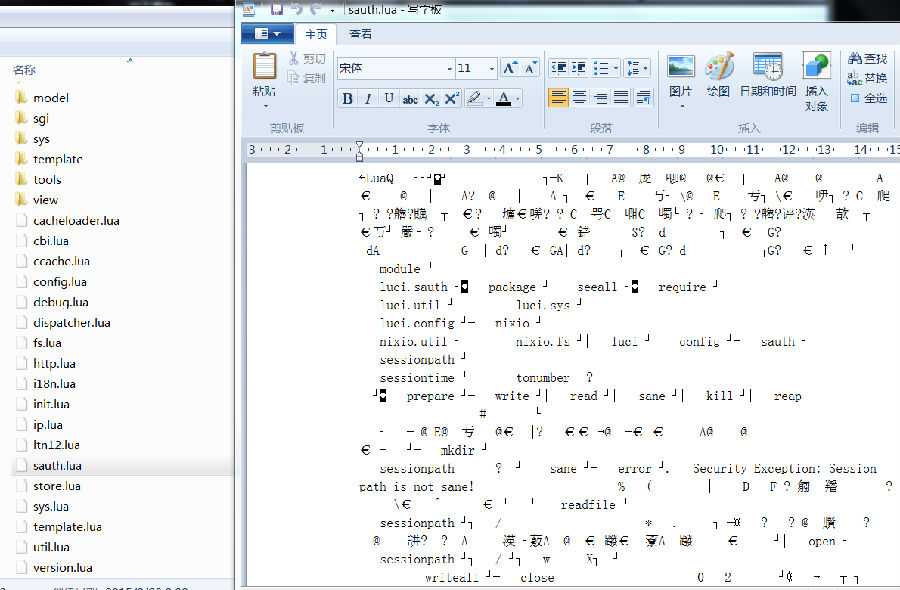Screen dimensions: 900x590
Task: Toggle Italic formatting
Action: 368,99
